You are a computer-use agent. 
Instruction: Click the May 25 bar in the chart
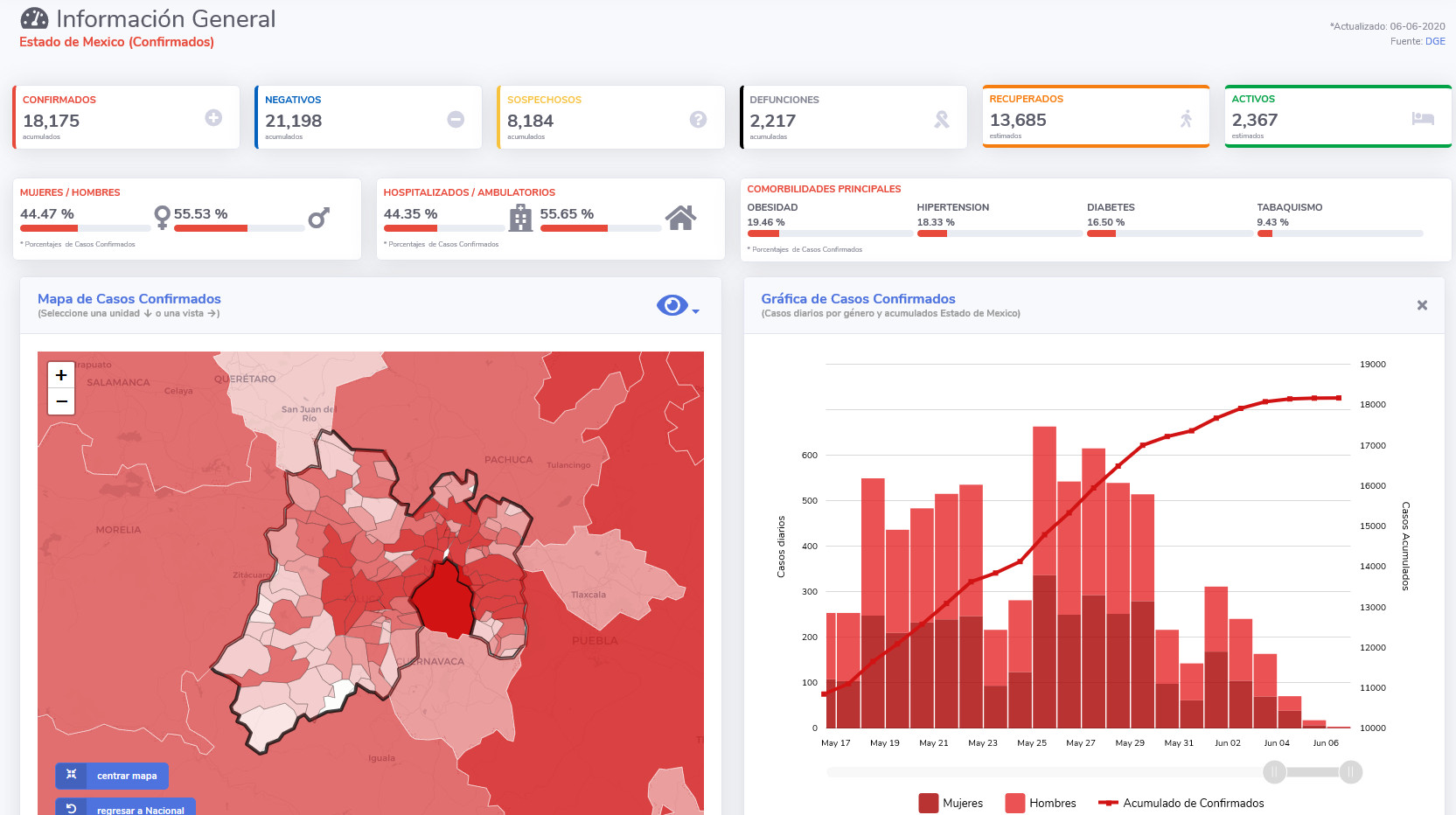click(1044, 577)
